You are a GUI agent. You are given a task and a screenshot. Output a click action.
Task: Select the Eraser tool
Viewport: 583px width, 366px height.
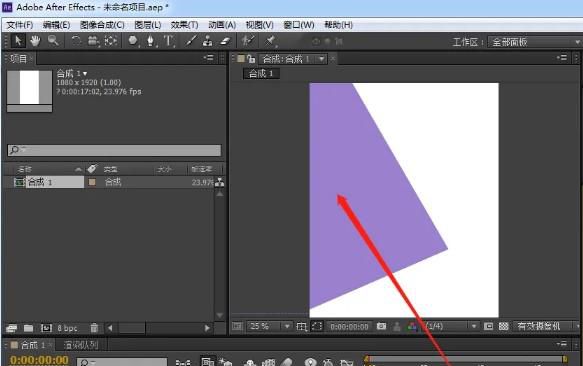(225, 41)
